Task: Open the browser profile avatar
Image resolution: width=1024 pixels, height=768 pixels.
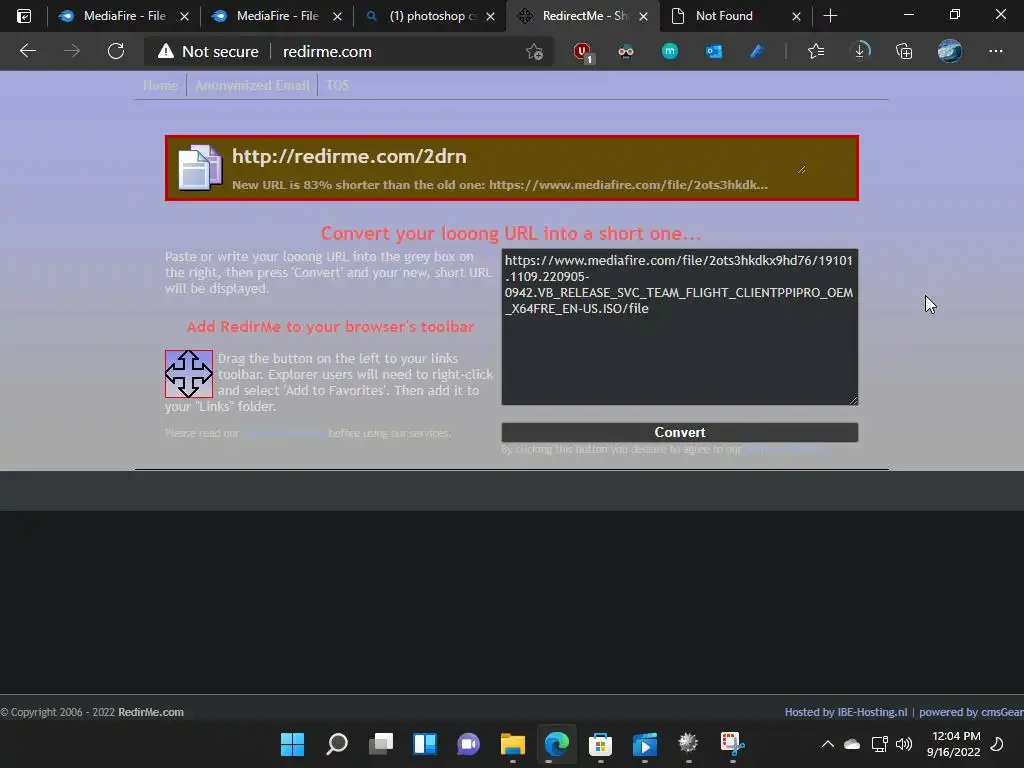Action: click(950, 52)
